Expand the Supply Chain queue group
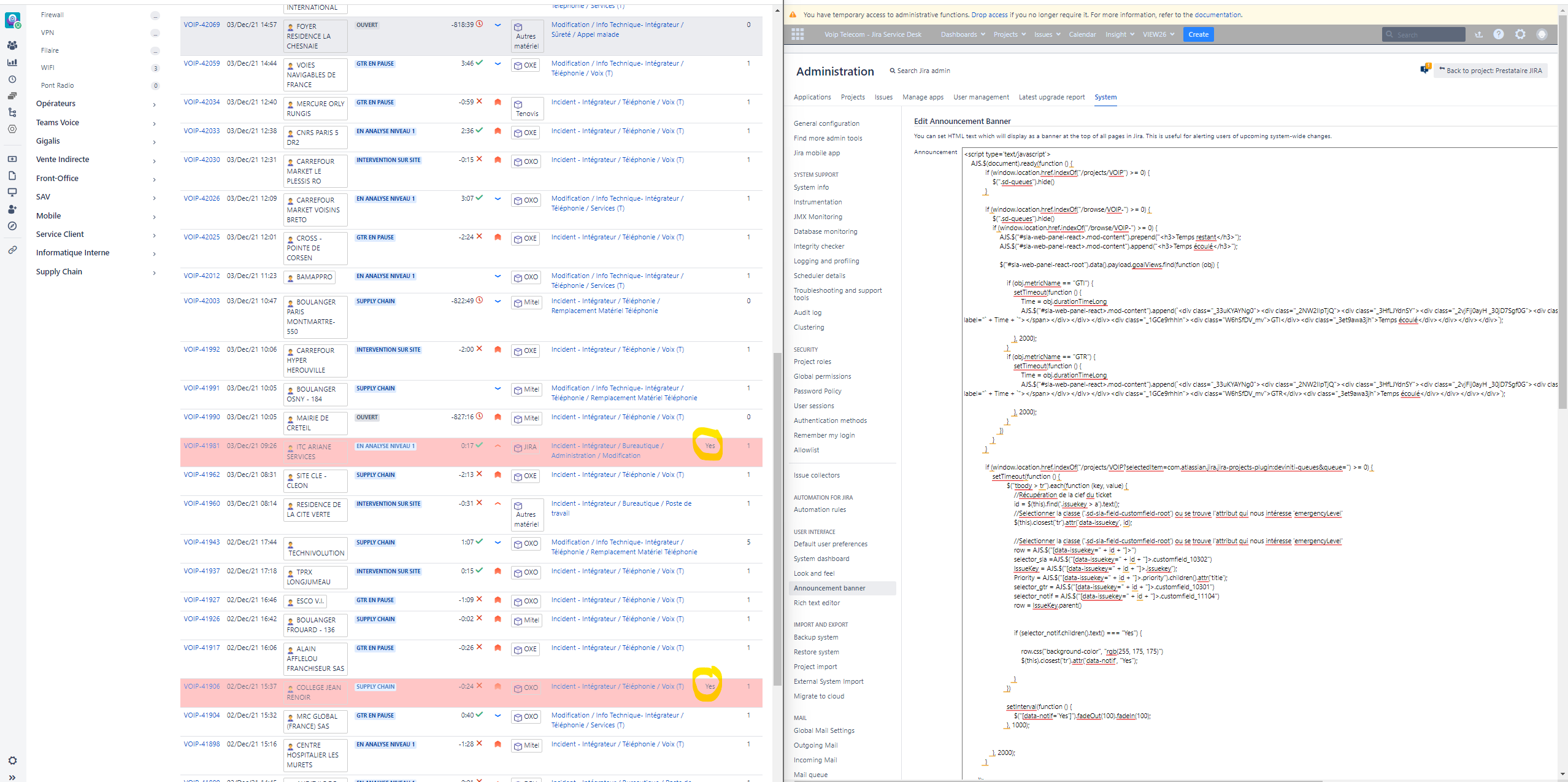The height and width of the screenshot is (782, 1568). coord(96,272)
